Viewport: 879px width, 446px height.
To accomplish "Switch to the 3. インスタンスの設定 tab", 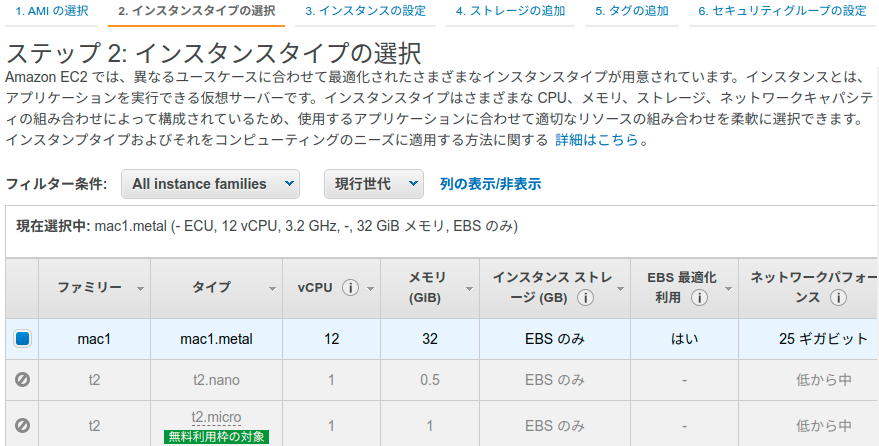I will (366, 11).
